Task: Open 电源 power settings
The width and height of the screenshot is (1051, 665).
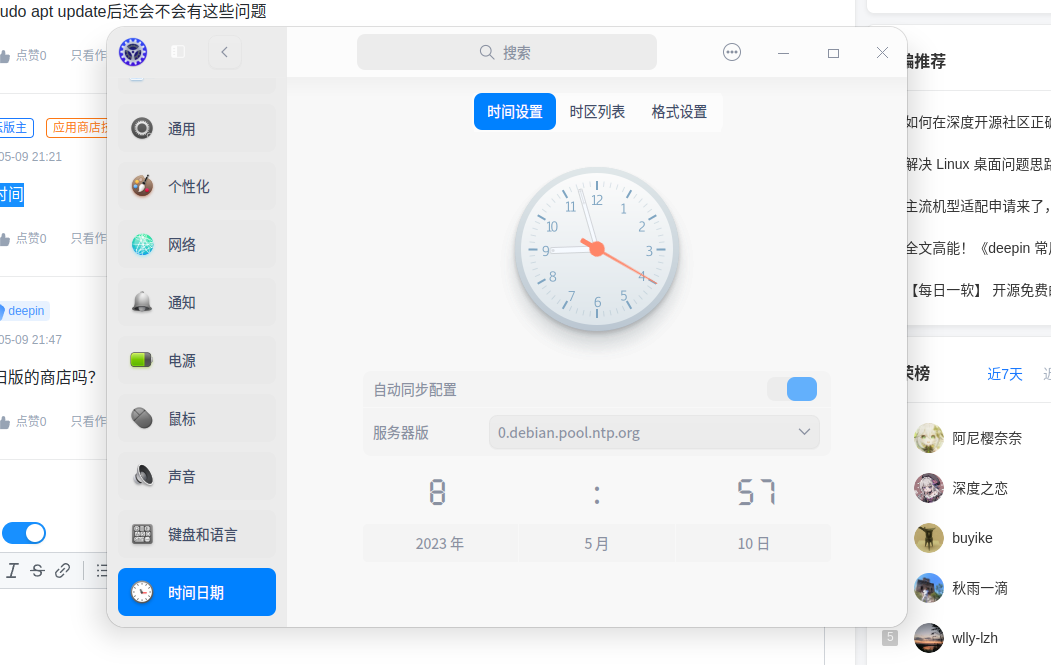Action: [197, 361]
